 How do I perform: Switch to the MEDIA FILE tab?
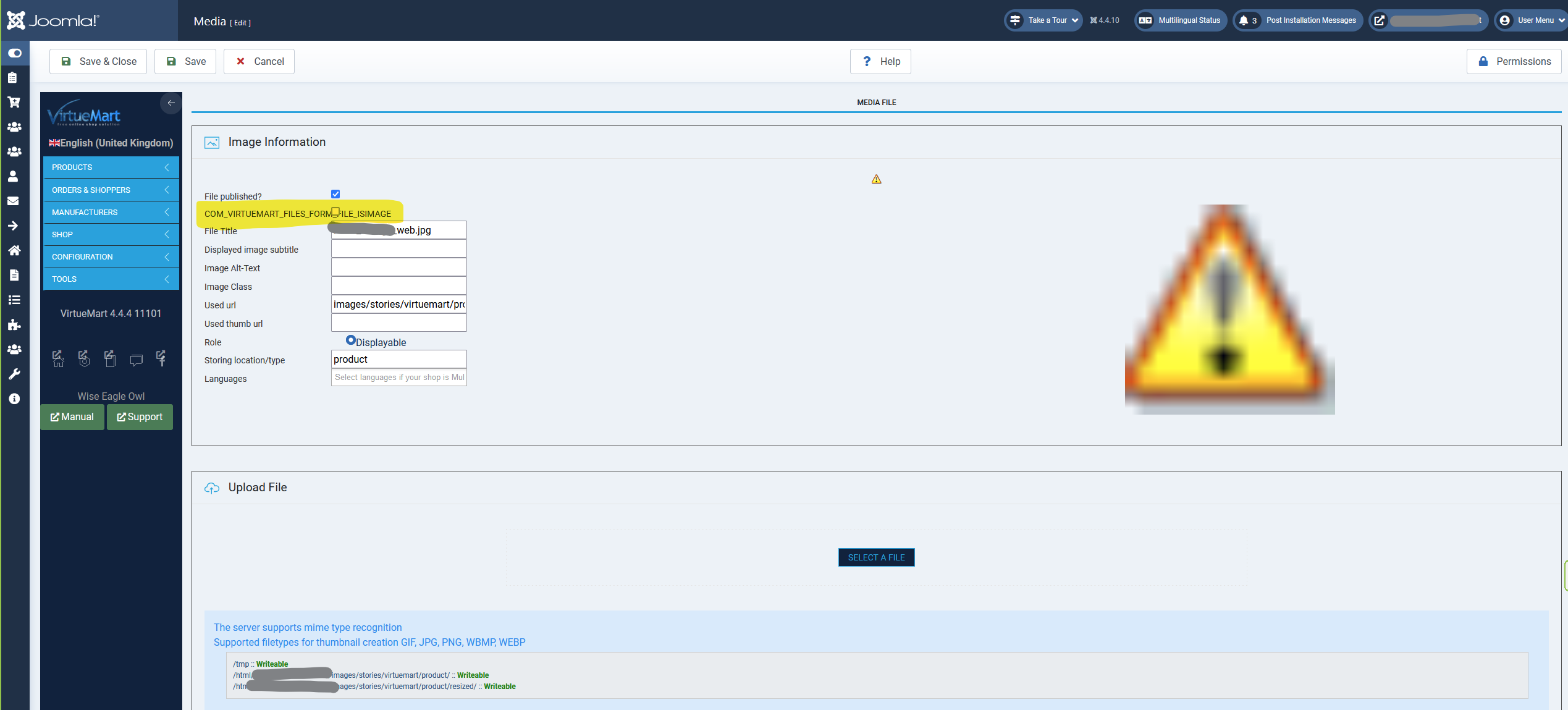point(876,103)
